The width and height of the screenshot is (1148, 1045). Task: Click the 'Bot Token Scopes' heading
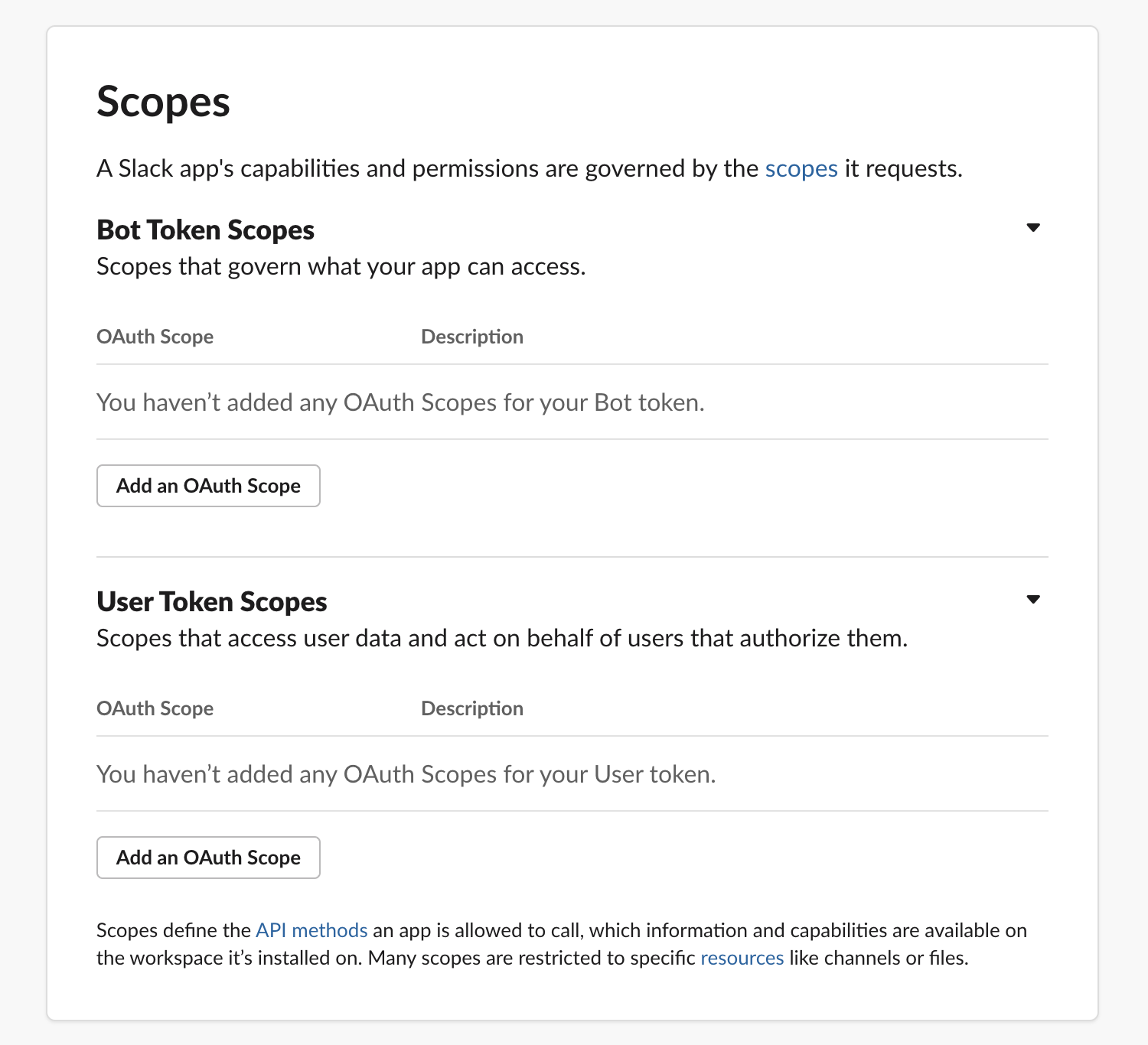click(x=205, y=230)
